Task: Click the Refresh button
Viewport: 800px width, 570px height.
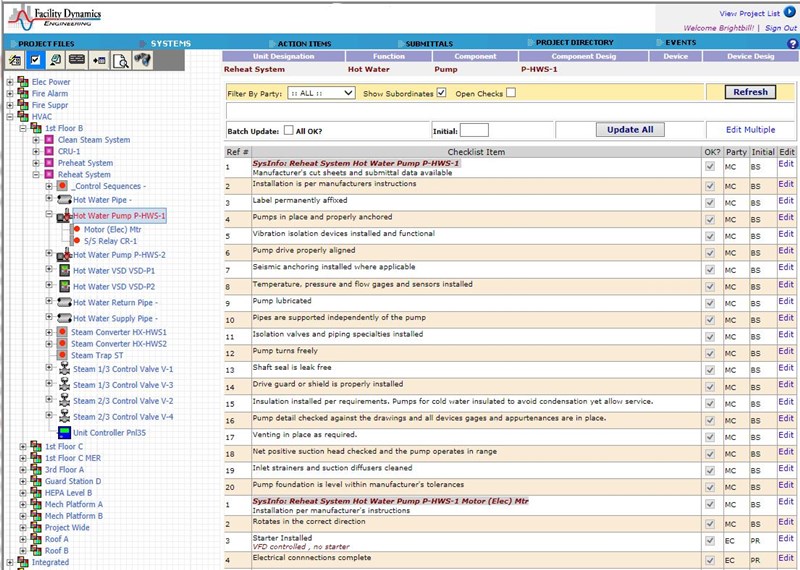Action: coord(750,92)
